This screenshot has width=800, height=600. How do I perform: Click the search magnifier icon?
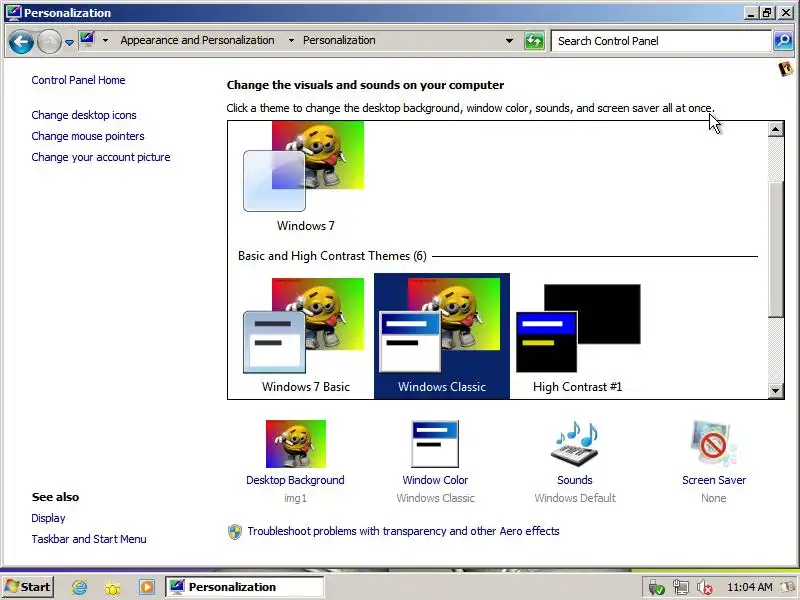point(783,41)
